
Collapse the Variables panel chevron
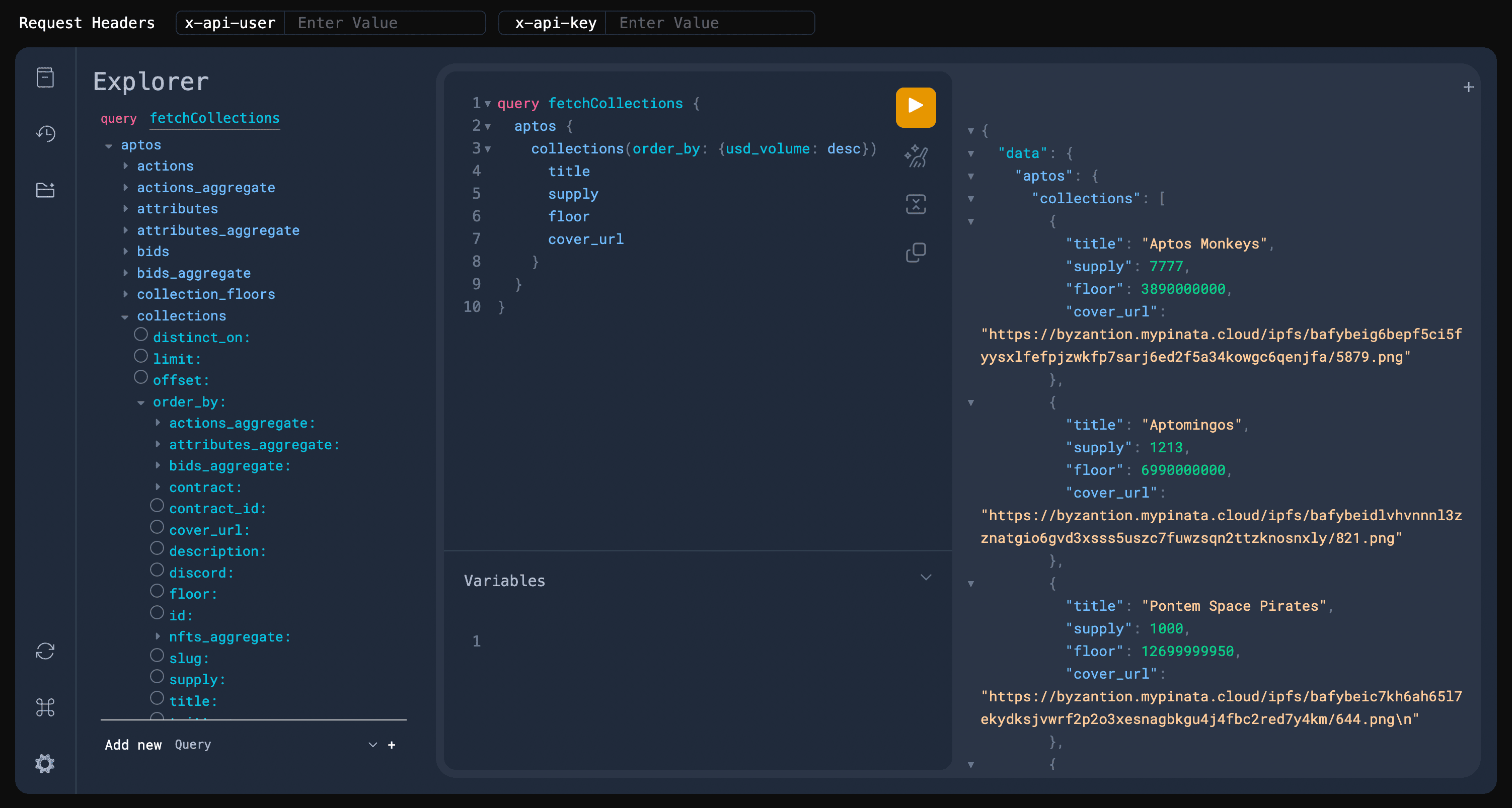[x=926, y=578]
